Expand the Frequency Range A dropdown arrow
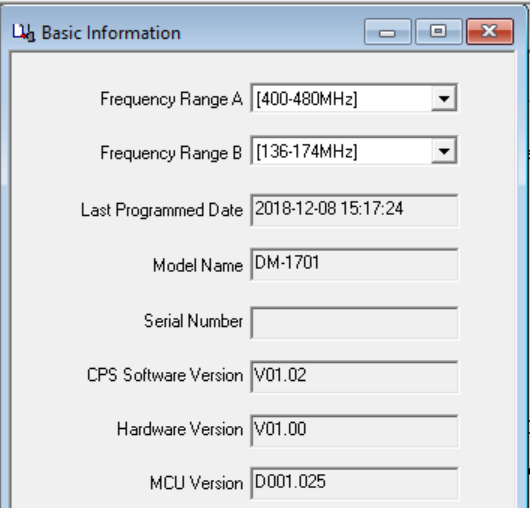530x508 pixels. tap(444, 98)
